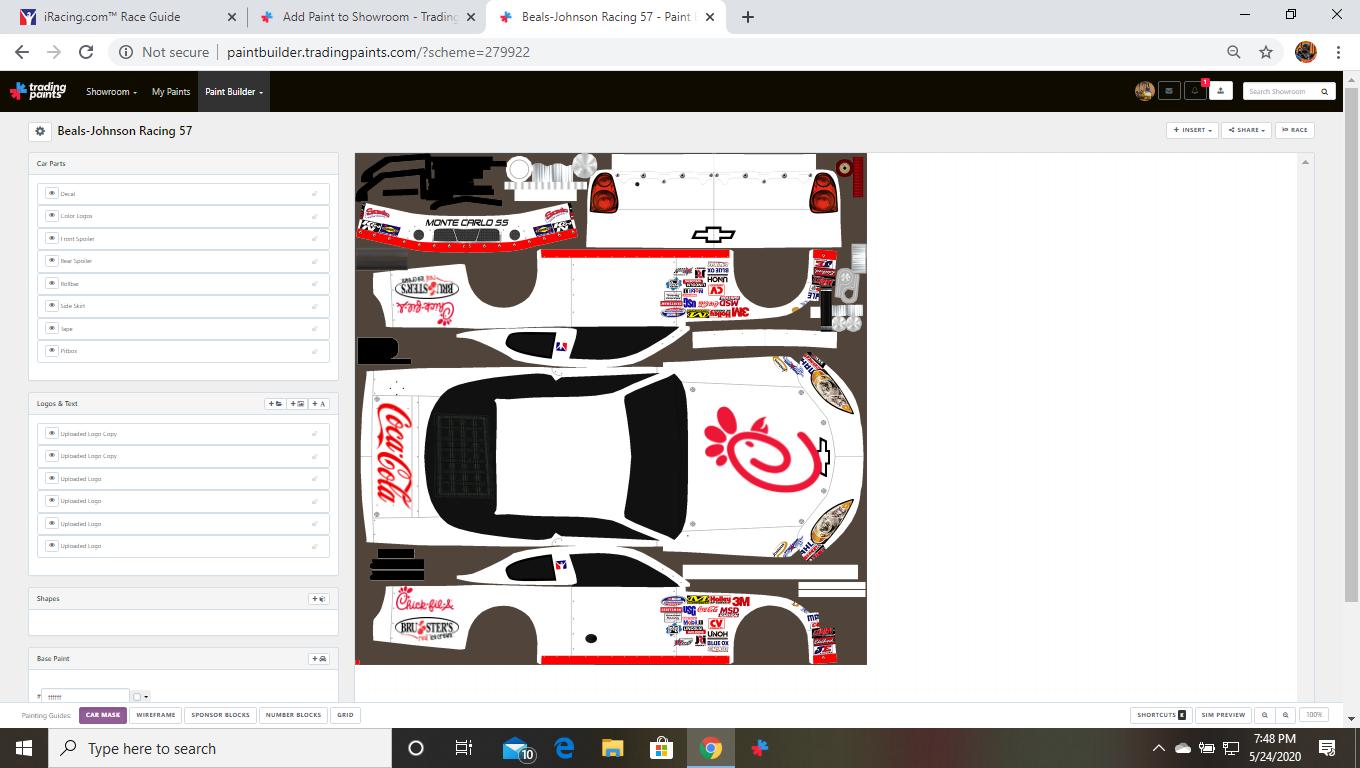Click the Trading Paints logo

coord(38,91)
